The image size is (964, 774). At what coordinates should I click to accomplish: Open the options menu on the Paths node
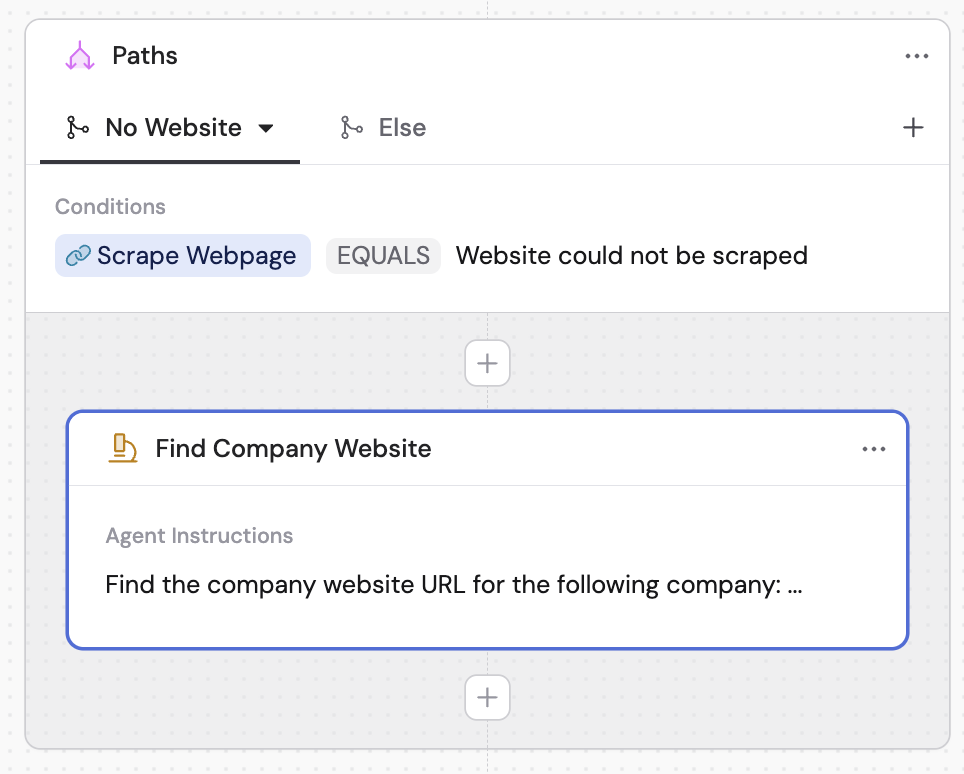coord(917,55)
